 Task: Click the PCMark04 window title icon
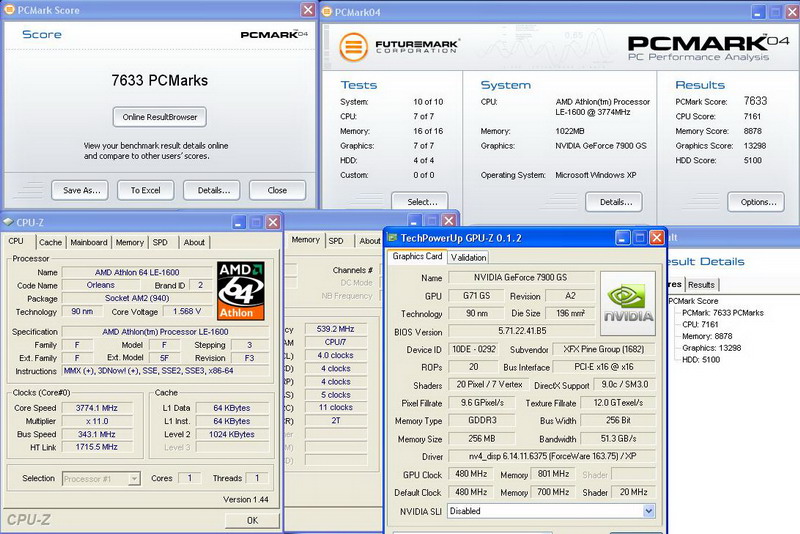(x=327, y=12)
